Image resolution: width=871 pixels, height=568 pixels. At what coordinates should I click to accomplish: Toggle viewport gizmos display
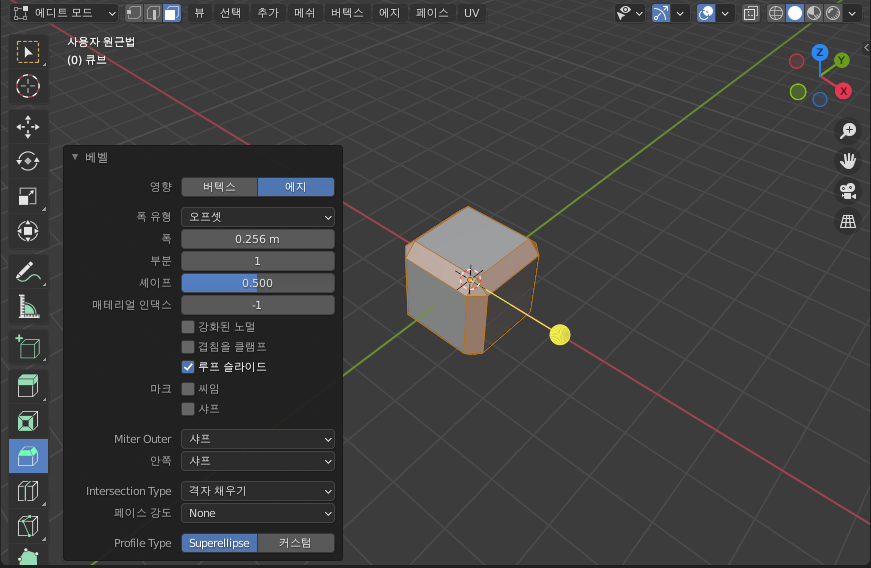pyautogui.click(x=660, y=13)
